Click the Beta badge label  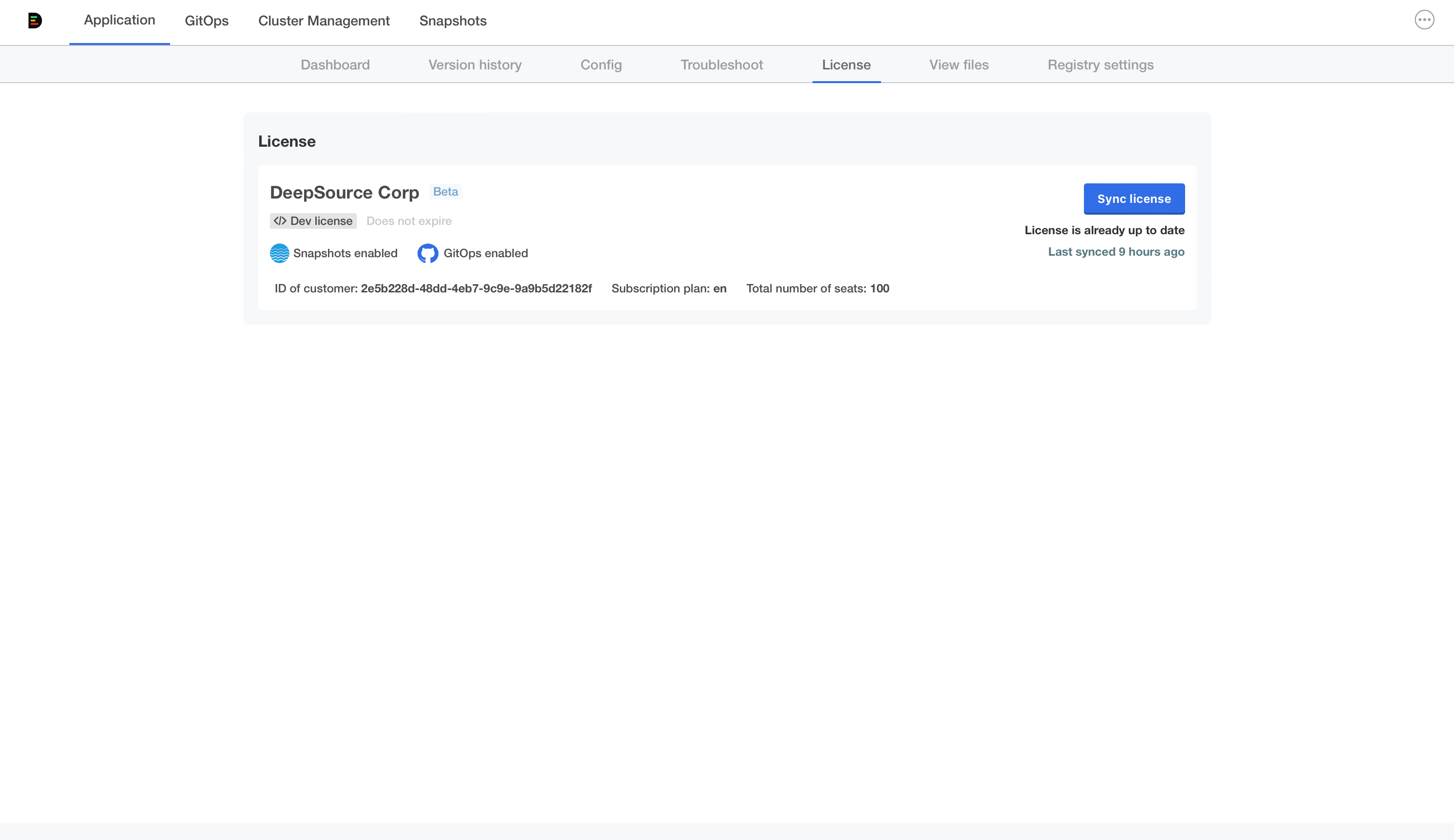(x=445, y=192)
